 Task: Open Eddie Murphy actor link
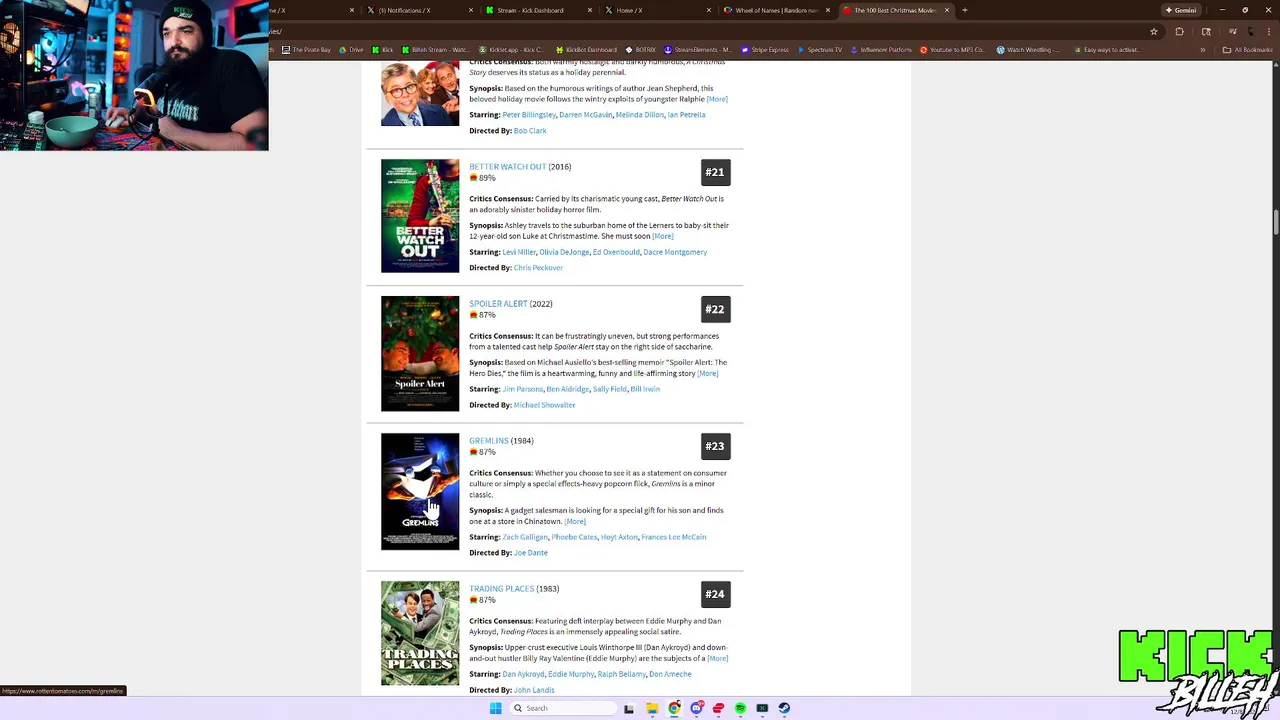coord(571,674)
